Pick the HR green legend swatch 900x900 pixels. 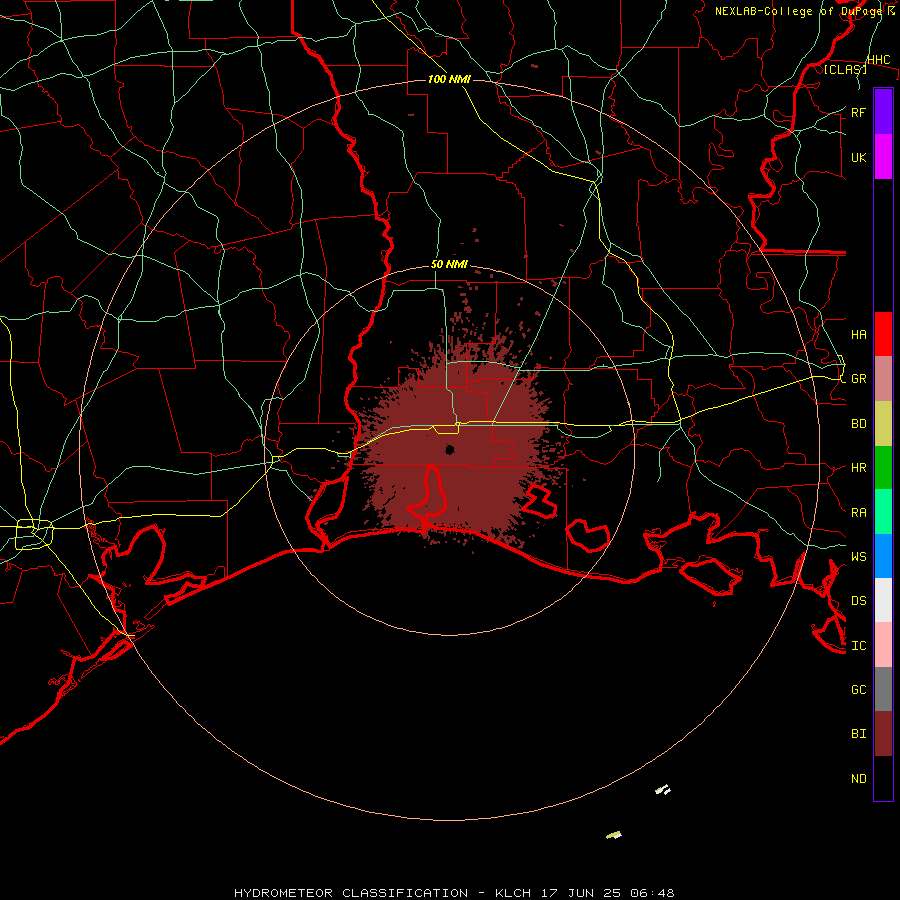point(883,468)
